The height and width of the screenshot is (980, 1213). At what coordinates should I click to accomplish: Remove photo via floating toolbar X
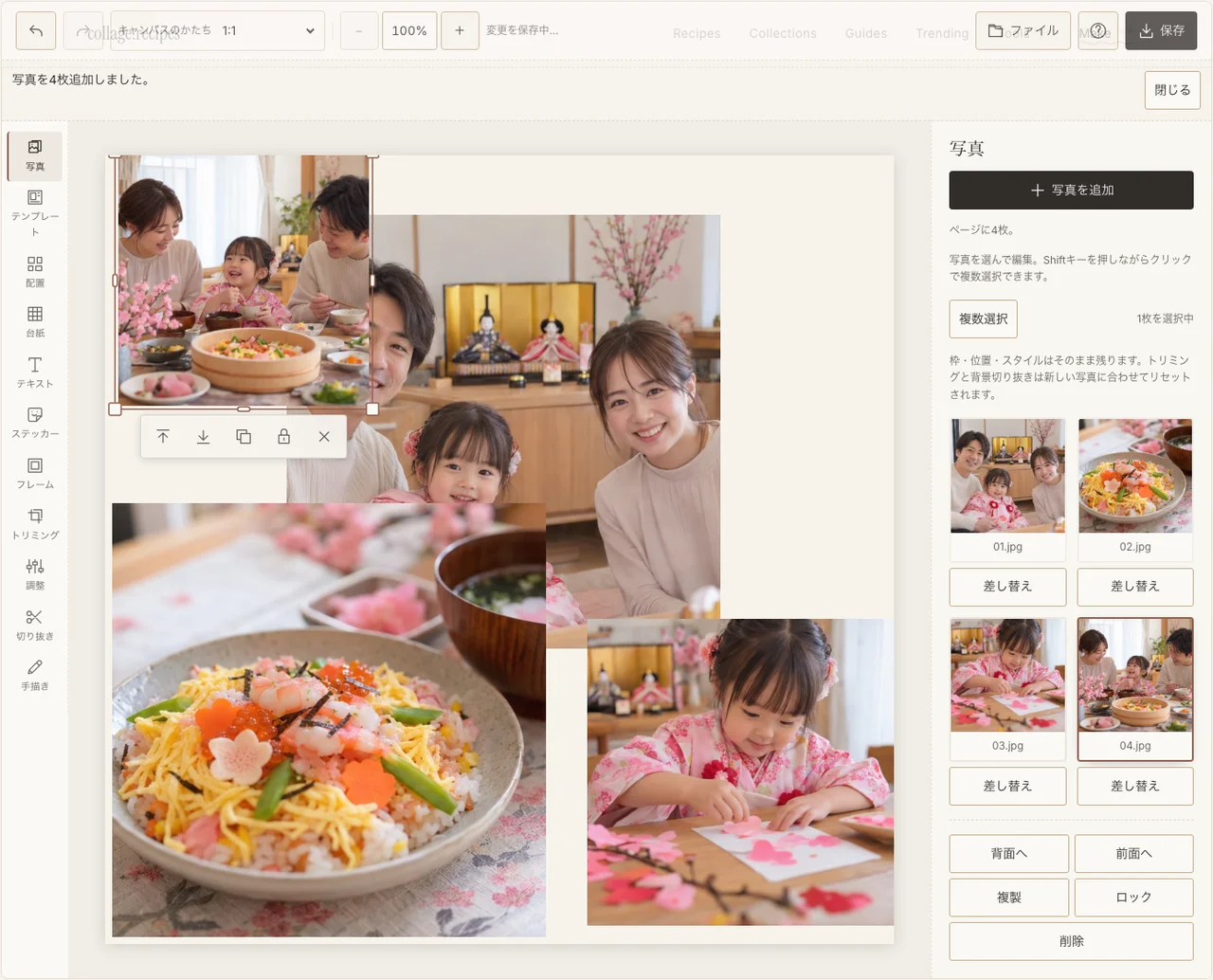[x=324, y=437]
